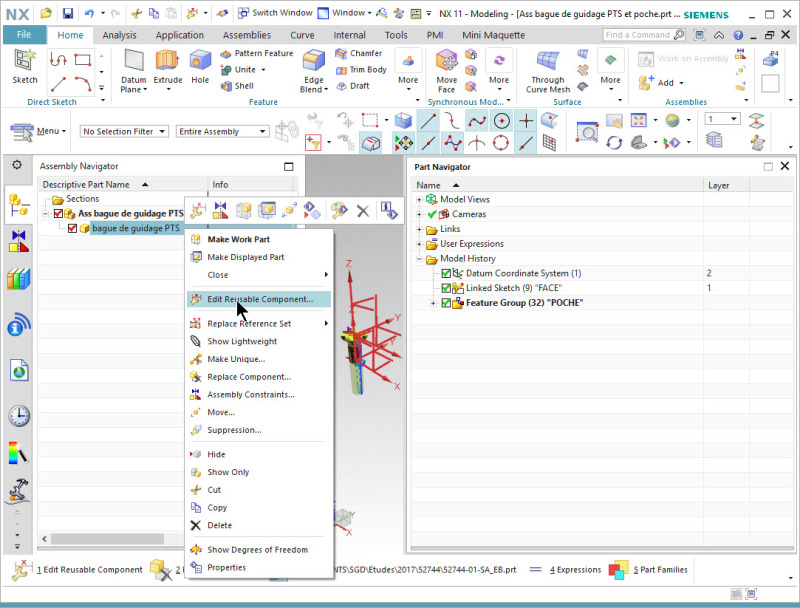Expand the User Expressions node
Image resolution: width=800 pixels, height=608 pixels.
point(419,244)
